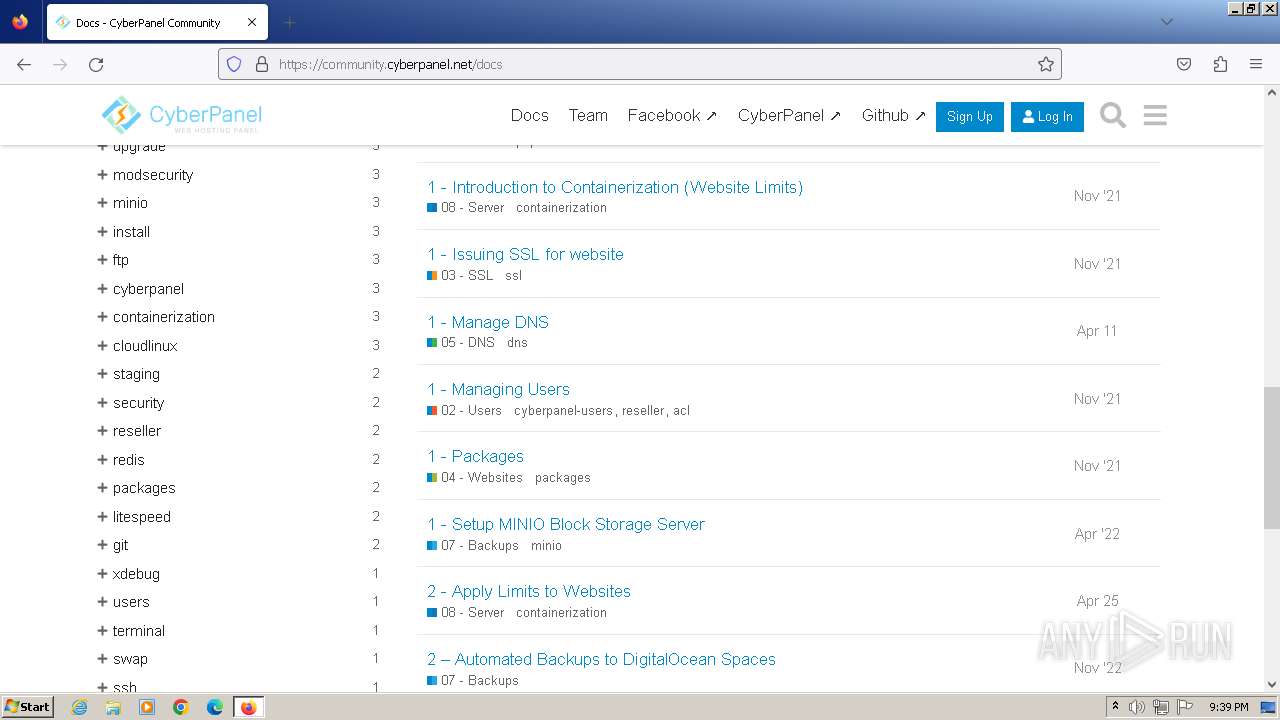Open the Docs header menu item
This screenshot has width=1280, height=720.
click(529, 115)
